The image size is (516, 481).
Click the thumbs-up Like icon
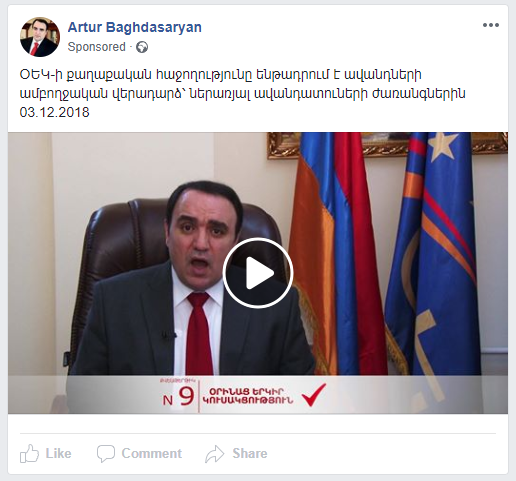(x=29, y=453)
